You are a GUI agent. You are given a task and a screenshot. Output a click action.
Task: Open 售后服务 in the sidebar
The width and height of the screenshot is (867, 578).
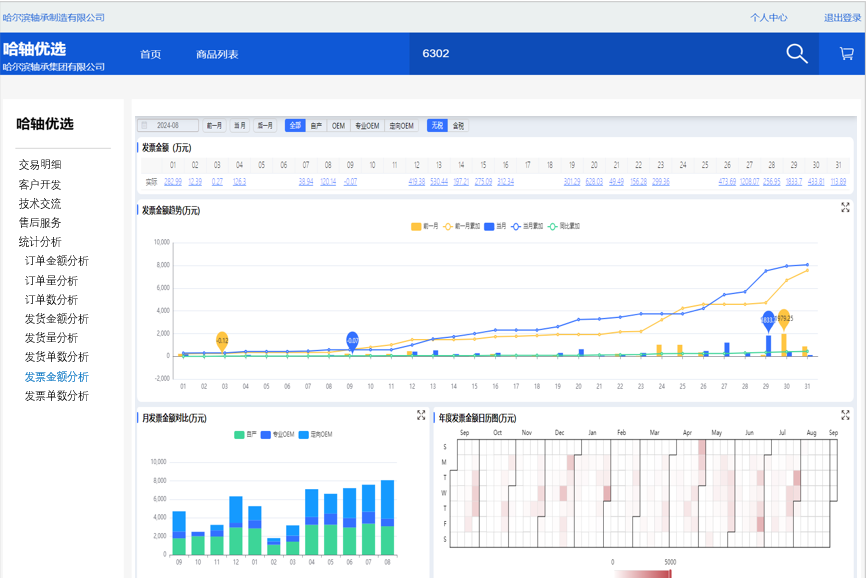pyautogui.click(x=40, y=223)
